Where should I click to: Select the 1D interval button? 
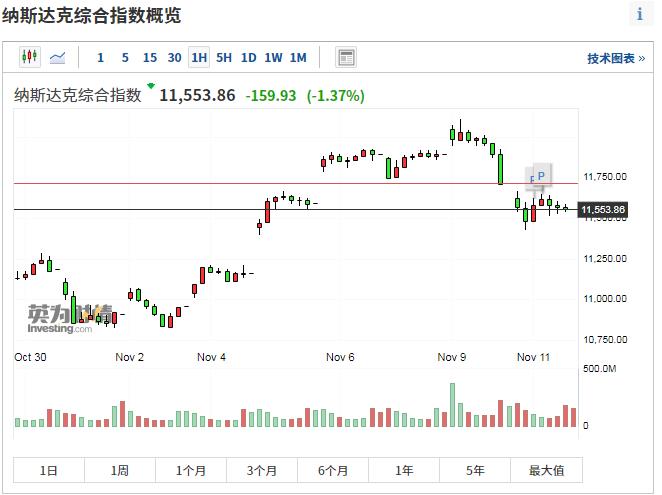coord(249,58)
